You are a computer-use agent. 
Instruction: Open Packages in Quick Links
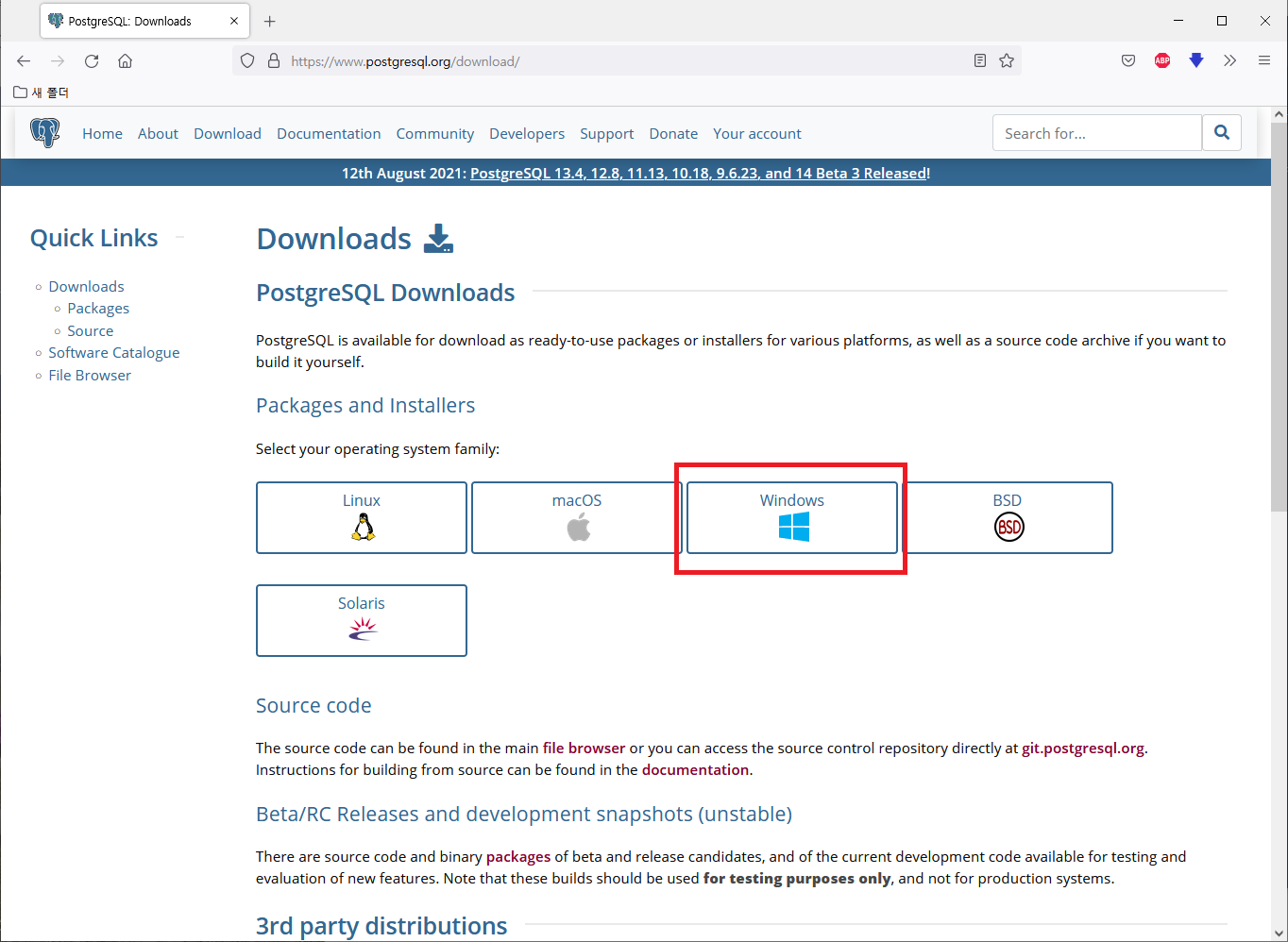coord(98,308)
